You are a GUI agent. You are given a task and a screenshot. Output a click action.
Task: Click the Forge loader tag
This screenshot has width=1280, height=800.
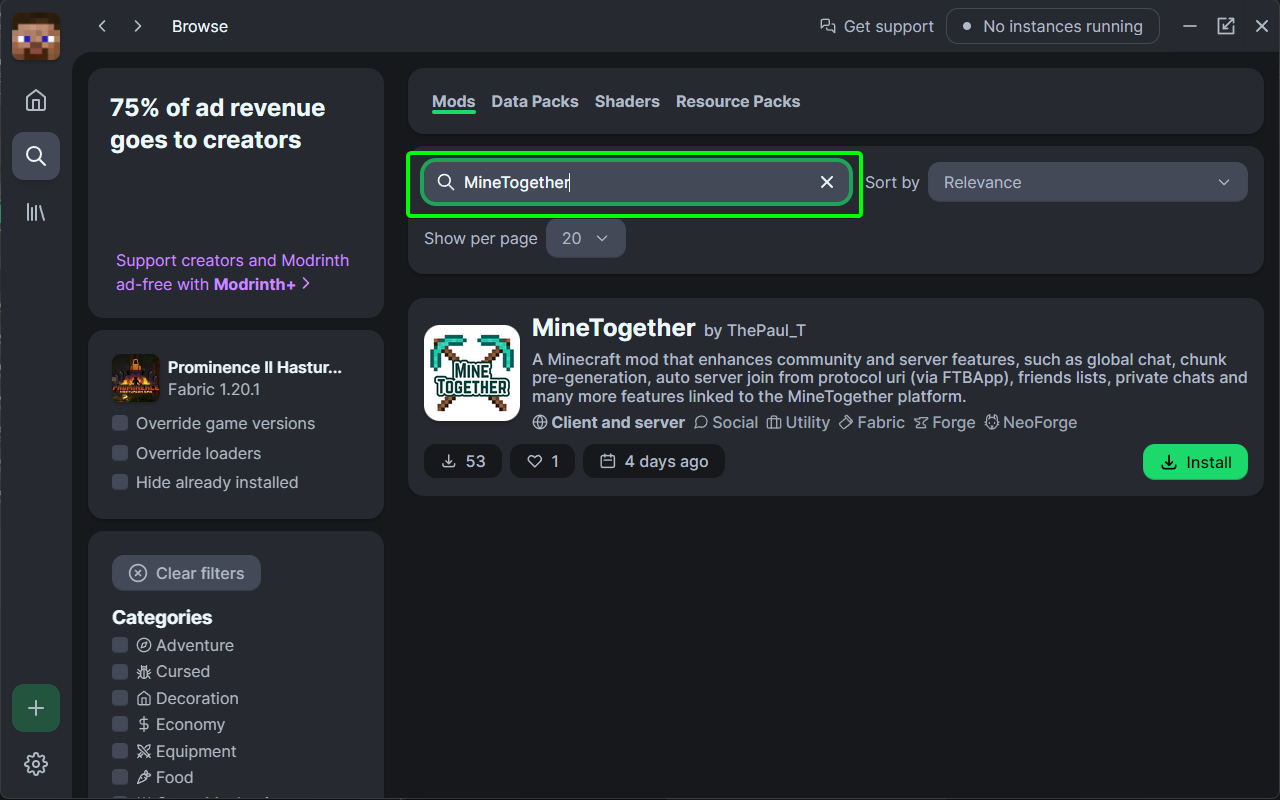coord(944,422)
